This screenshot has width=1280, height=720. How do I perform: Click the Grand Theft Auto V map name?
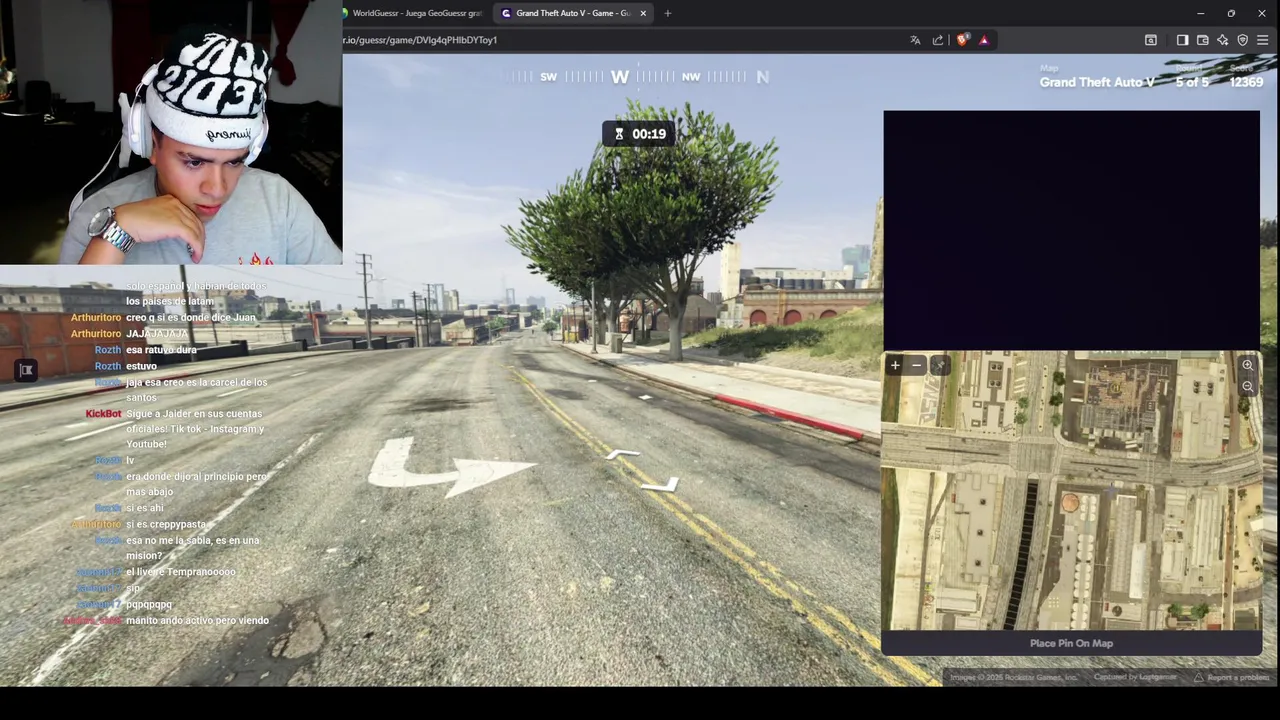pos(1097,82)
